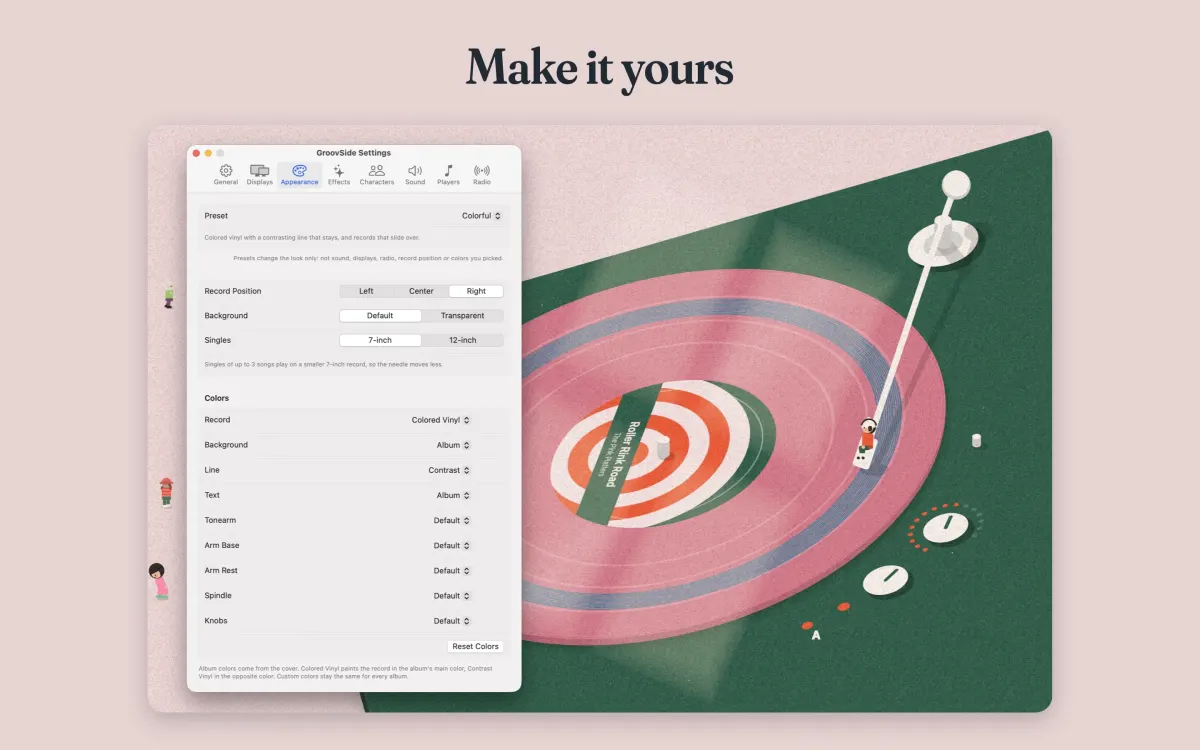Set Record Position to Center
The width and height of the screenshot is (1200, 750).
point(421,291)
